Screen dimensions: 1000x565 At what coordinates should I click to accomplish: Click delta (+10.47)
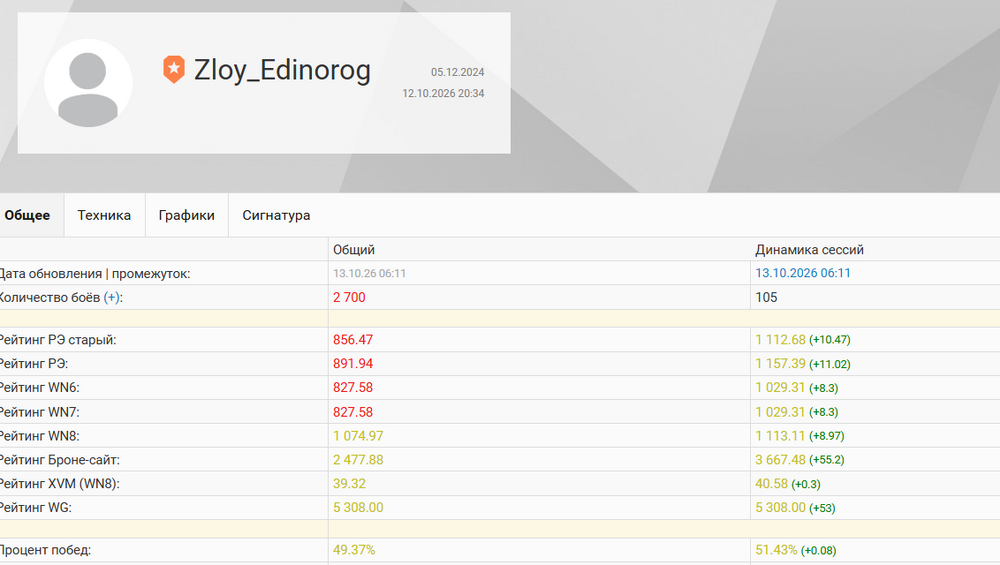pos(830,340)
